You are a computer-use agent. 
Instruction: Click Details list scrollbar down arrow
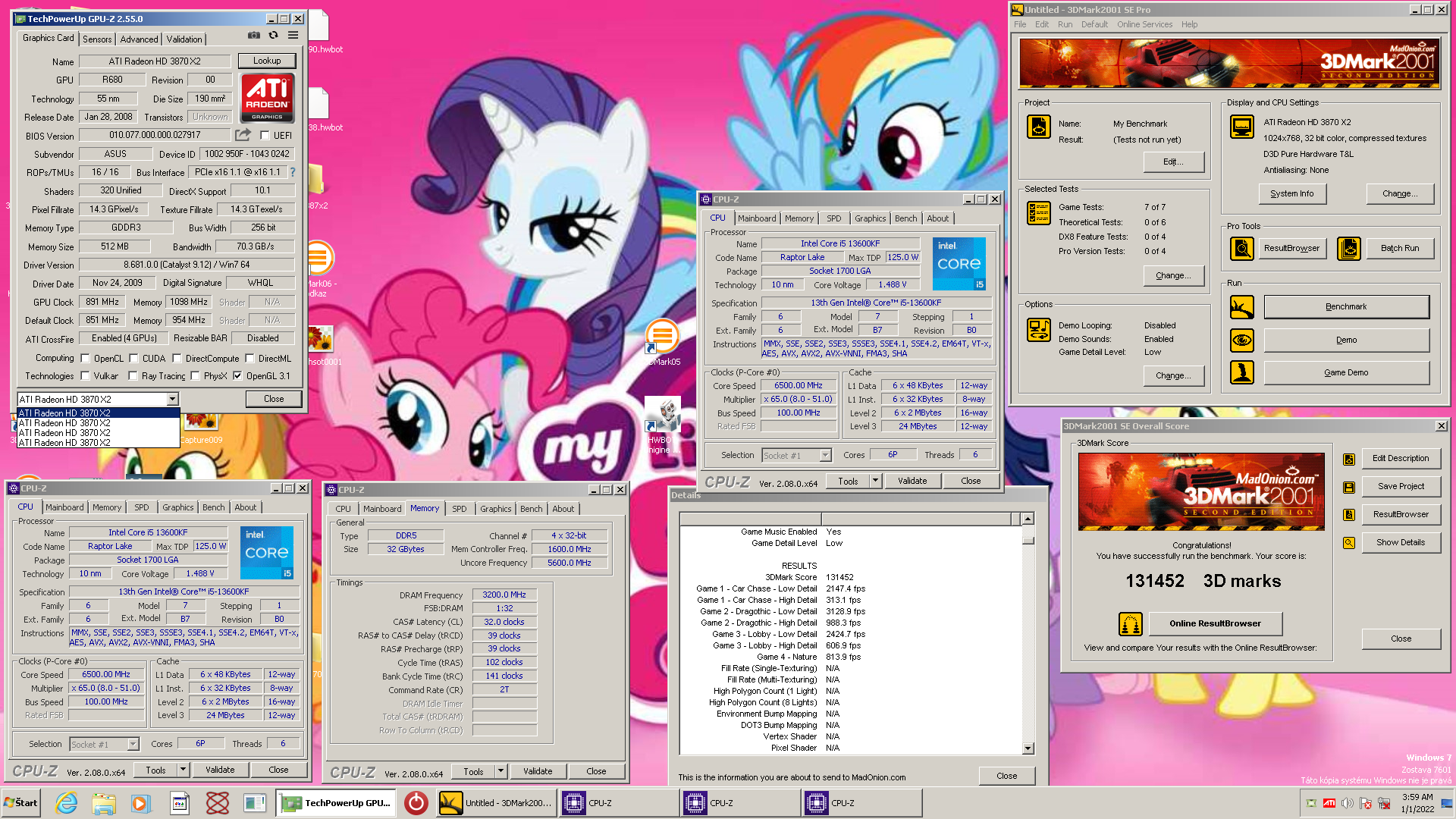pyautogui.click(x=1028, y=748)
